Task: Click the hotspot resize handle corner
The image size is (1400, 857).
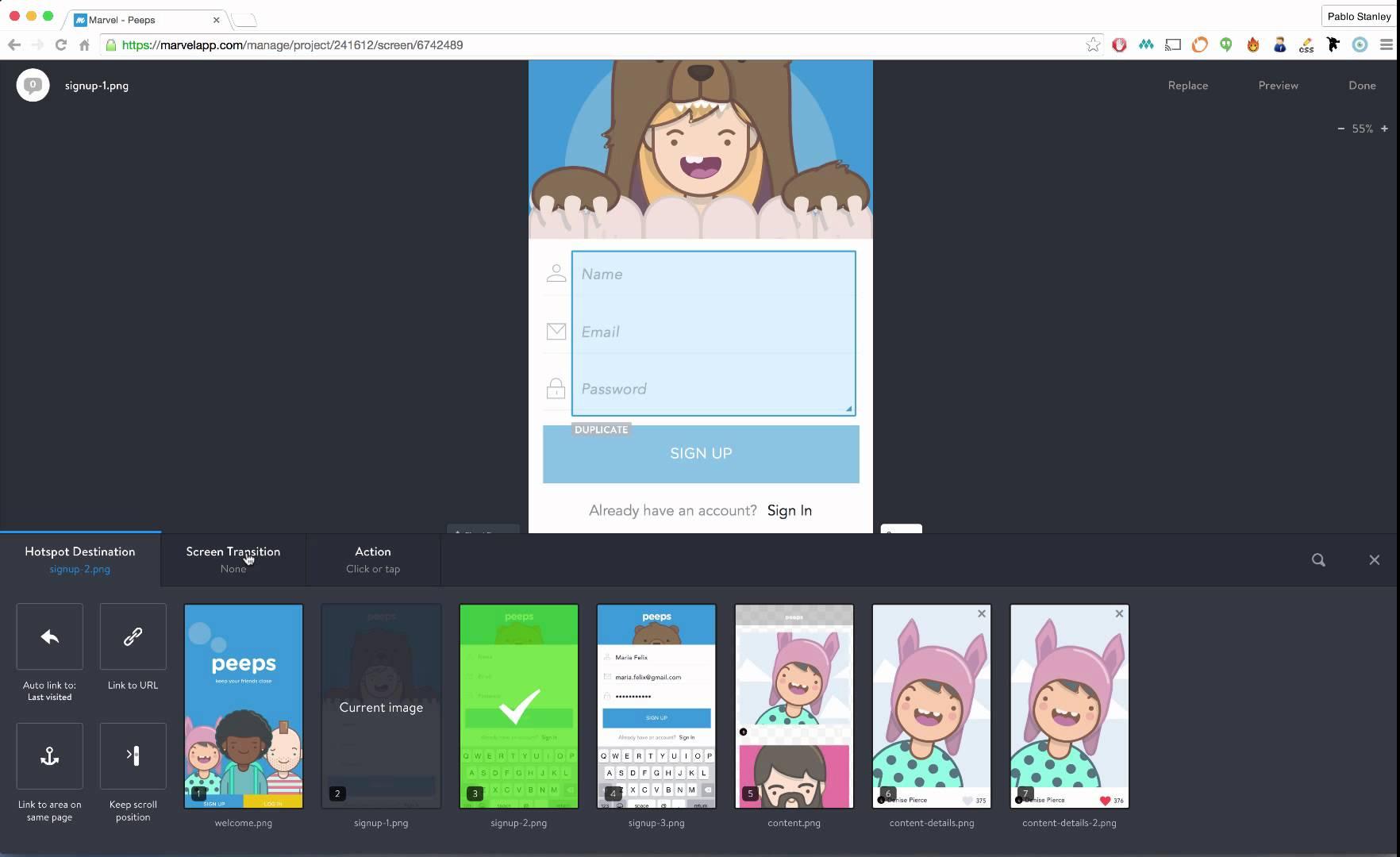Action: (x=849, y=409)
